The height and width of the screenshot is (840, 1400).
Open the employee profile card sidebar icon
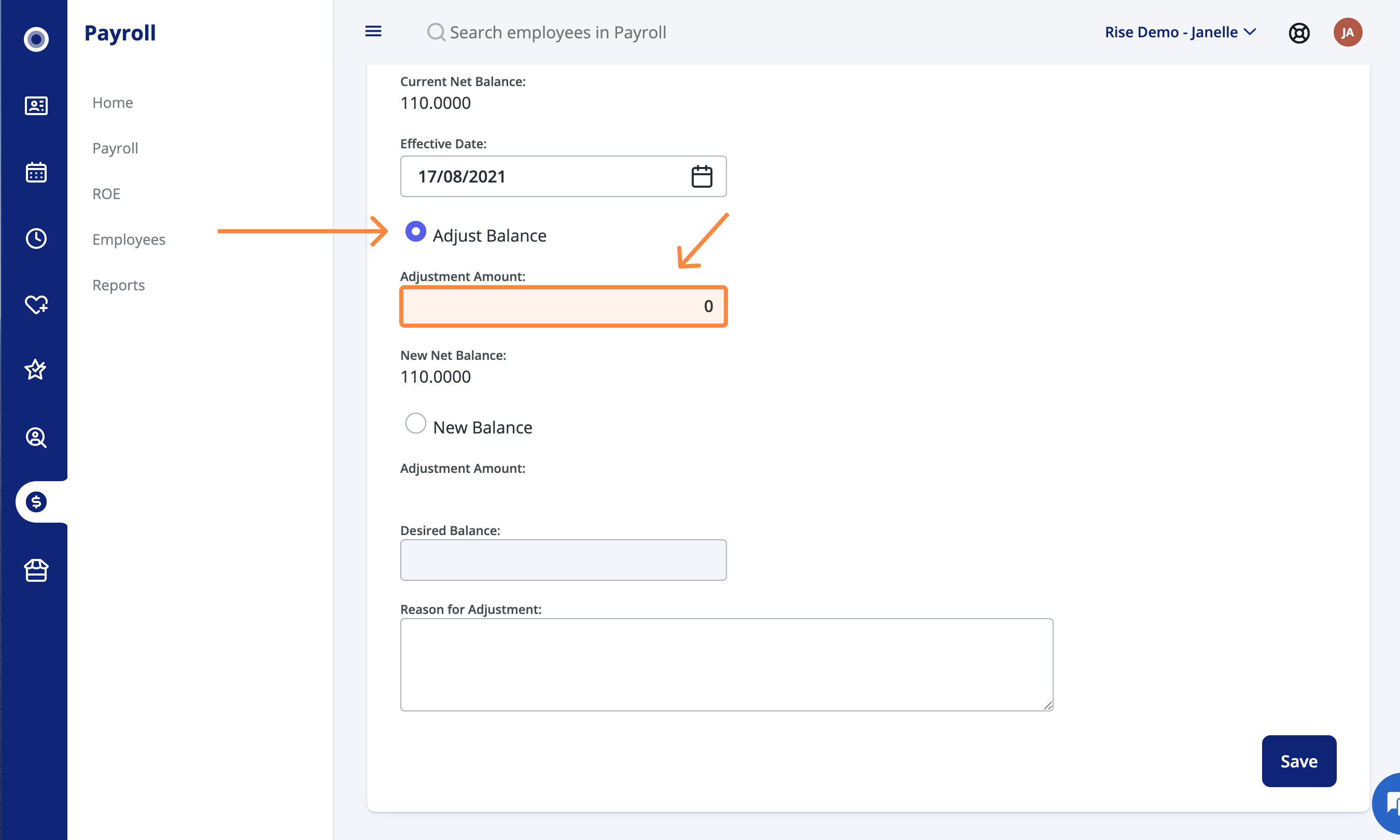[x=36, y=105]
